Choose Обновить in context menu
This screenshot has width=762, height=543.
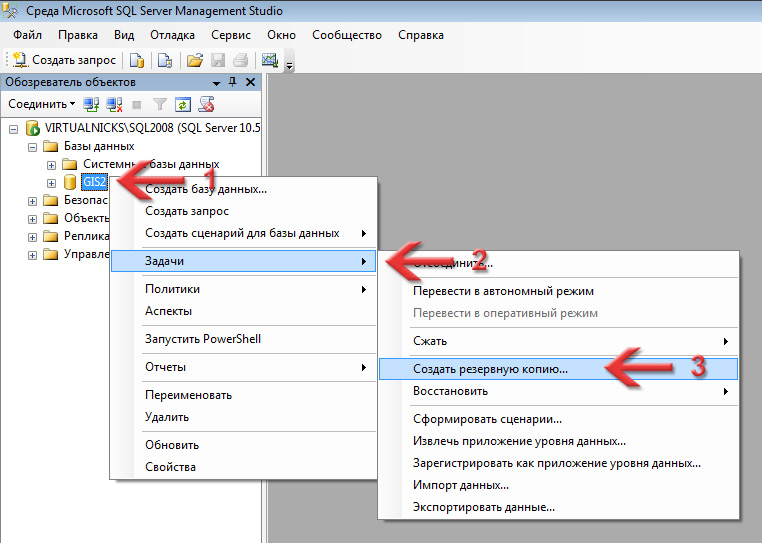(244, 445)
